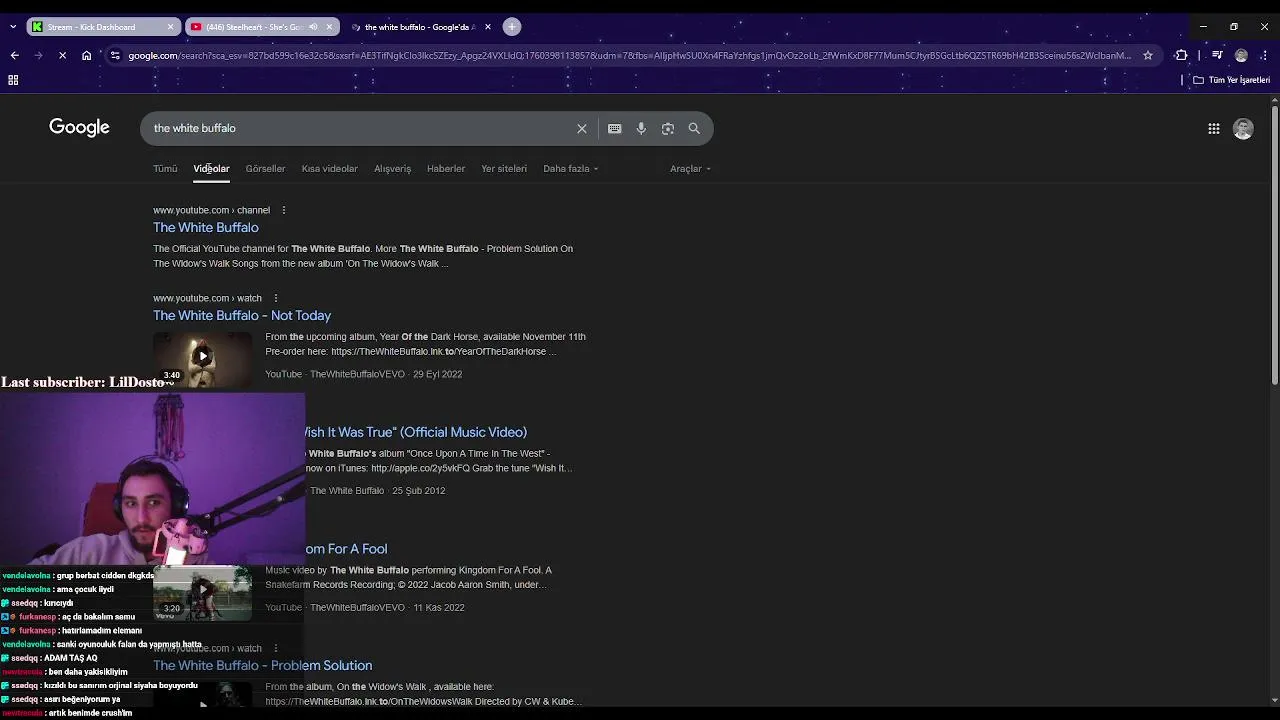Close the Stream - Kick Dashboard tab
Screen dimensions: 1280x720
pyautogui.click(x=170, y=27)
